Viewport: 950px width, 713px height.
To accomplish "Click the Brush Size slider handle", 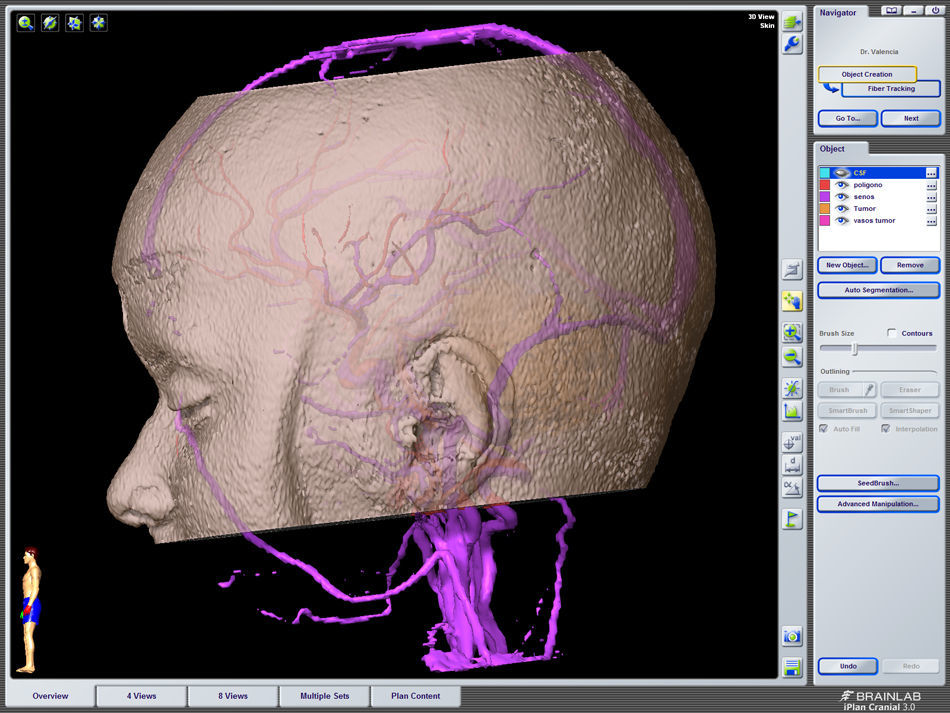I will pos(854,349).
